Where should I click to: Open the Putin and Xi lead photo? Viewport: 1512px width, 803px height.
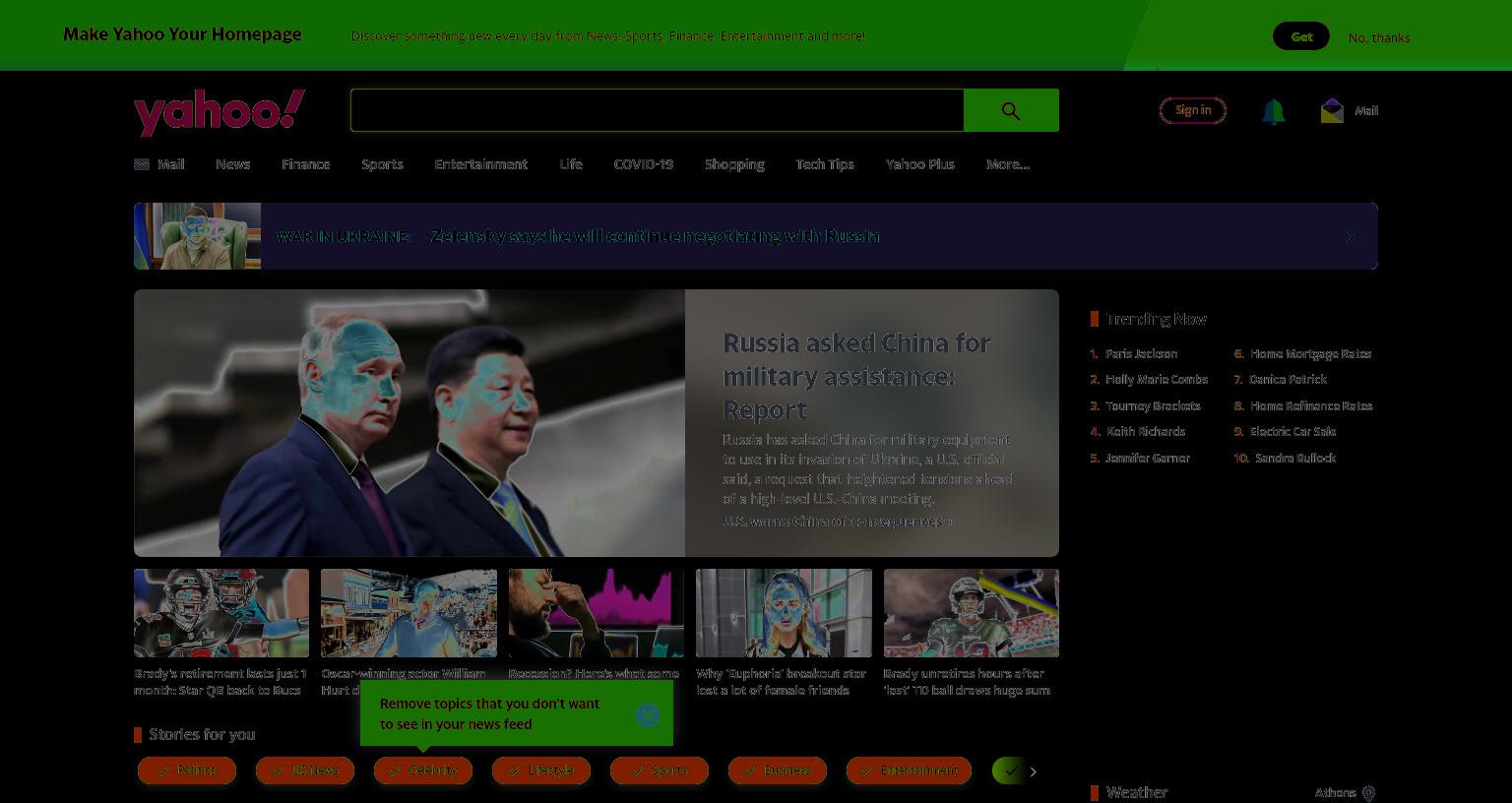point(409,423)
